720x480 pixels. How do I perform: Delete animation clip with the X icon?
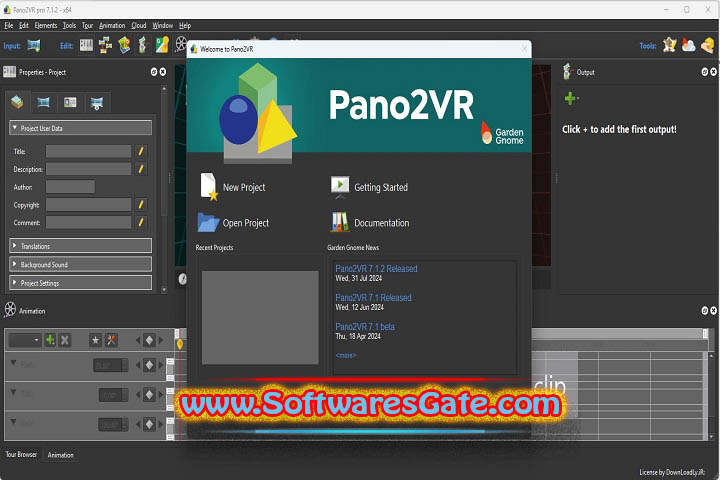pyautogui.click(x=65, y=340)
